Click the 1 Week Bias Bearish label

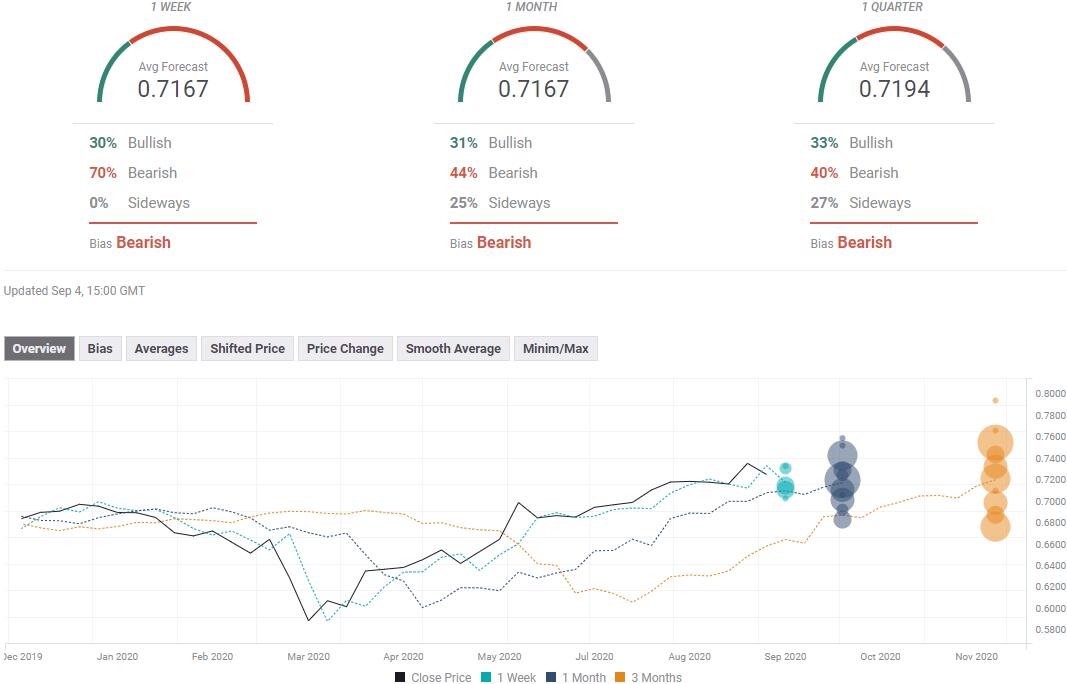coord(130,243)
